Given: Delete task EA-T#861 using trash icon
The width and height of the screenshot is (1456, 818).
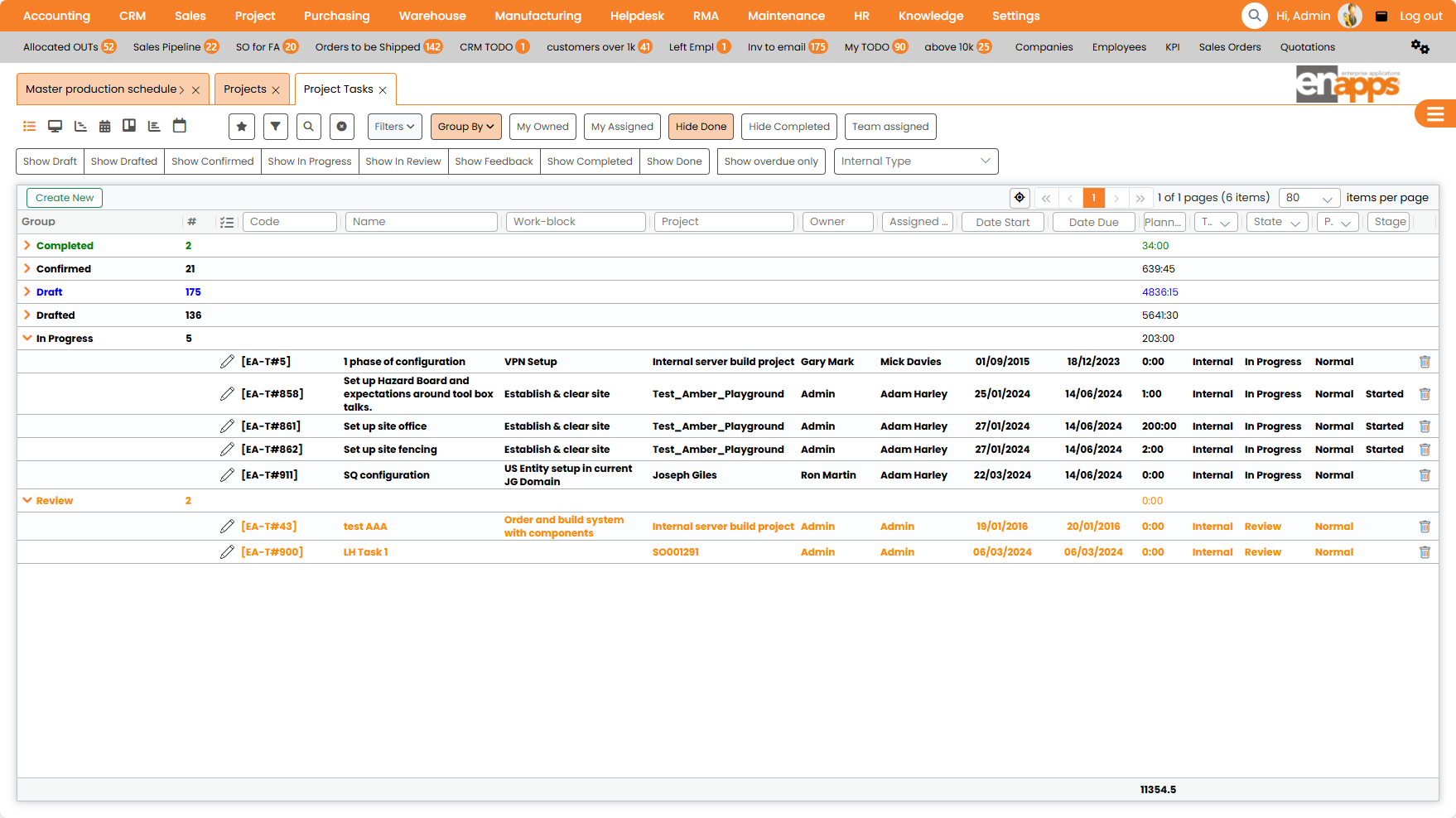Looking at the screenshot, I should pyautogui.click(x=1425, y=426).
